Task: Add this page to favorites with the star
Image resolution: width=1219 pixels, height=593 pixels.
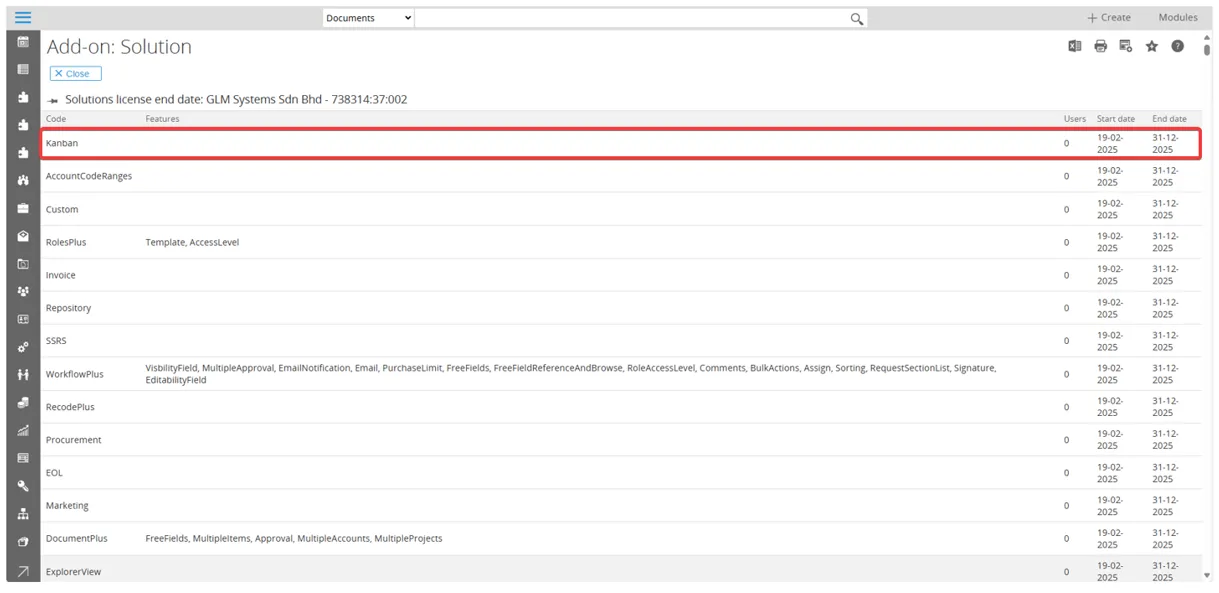Action: pos(1151,46)
